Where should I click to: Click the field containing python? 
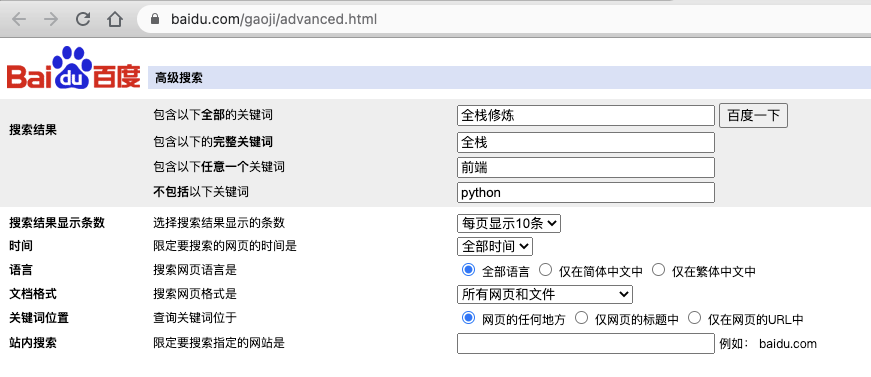tap(585, 193)
